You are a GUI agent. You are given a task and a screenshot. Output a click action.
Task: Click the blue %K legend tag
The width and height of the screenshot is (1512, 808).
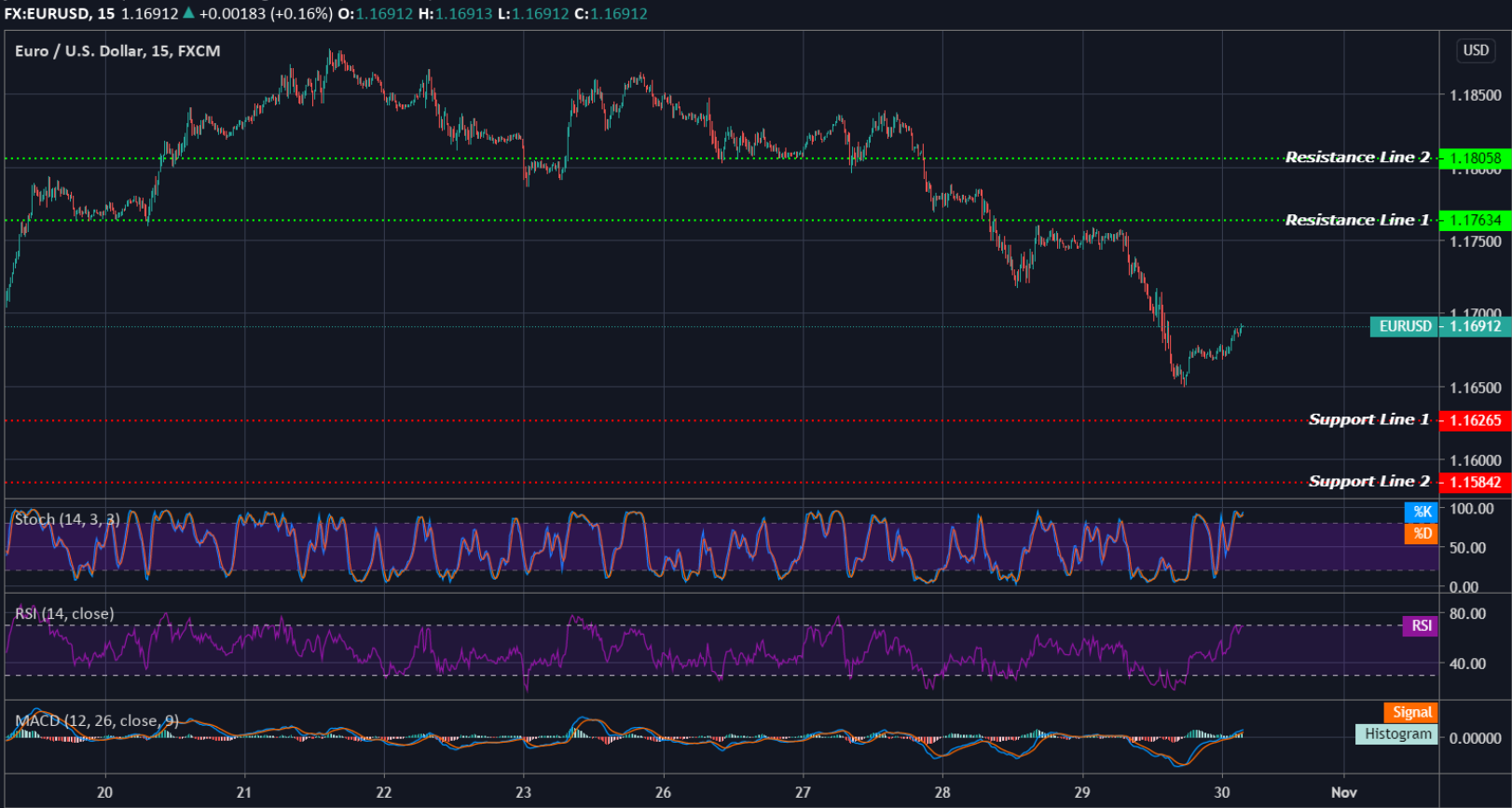pyautogui.click(x=1422, y=512)
